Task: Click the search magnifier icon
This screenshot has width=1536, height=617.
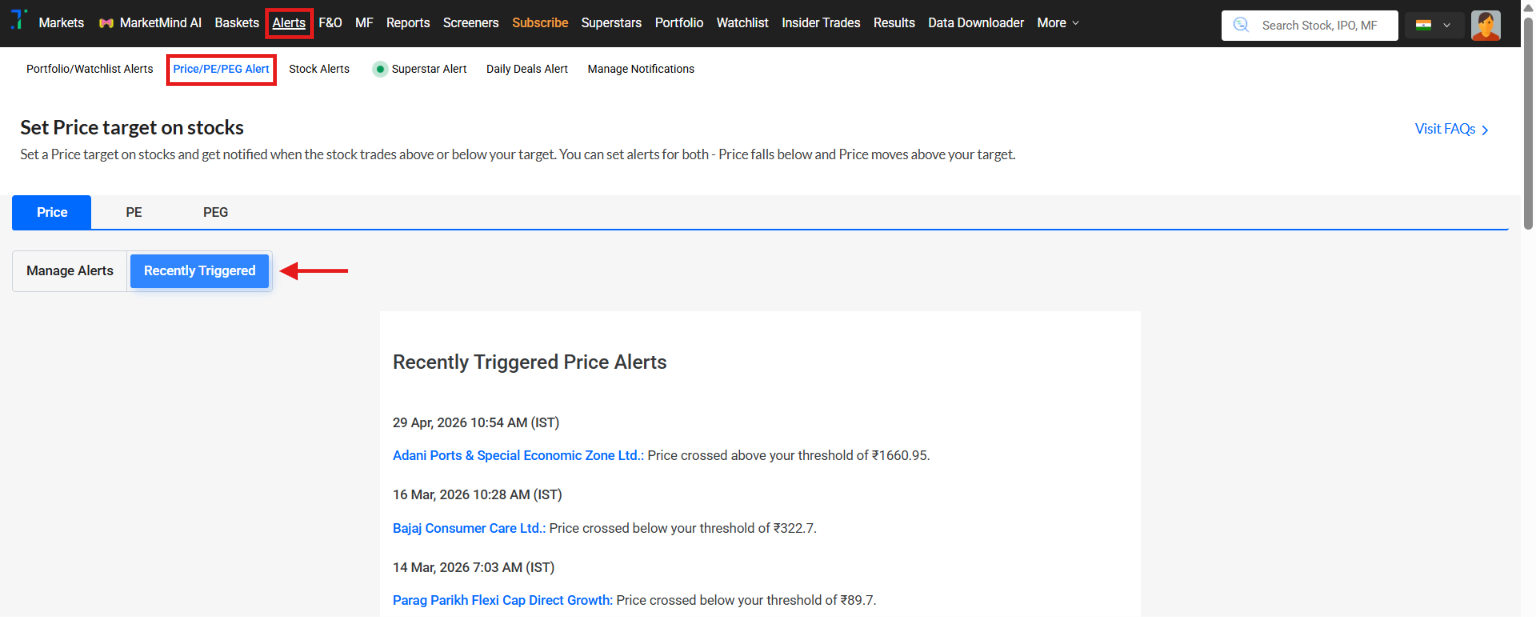Action: (1241, 25)
